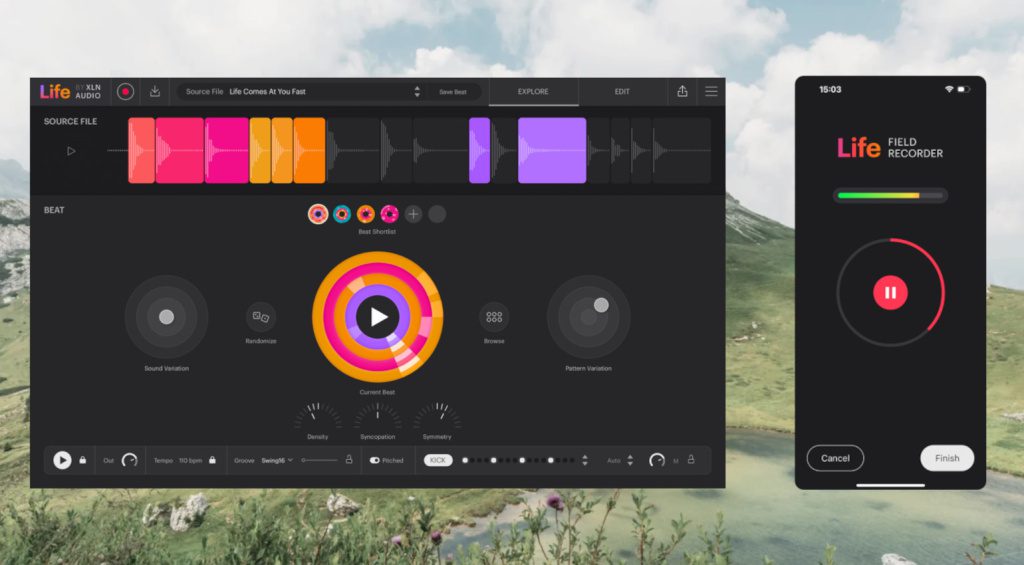Open the Browse grid icon
This screenshot has height=565, width=1024.
point(494,317)
